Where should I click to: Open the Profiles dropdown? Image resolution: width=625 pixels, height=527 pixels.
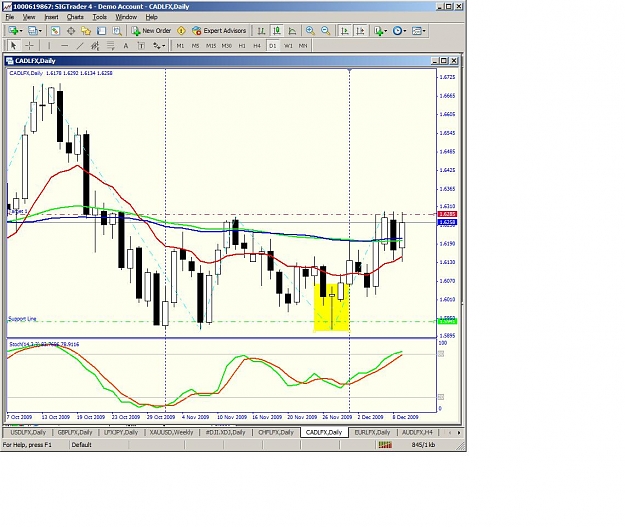(x=35, y=31)
